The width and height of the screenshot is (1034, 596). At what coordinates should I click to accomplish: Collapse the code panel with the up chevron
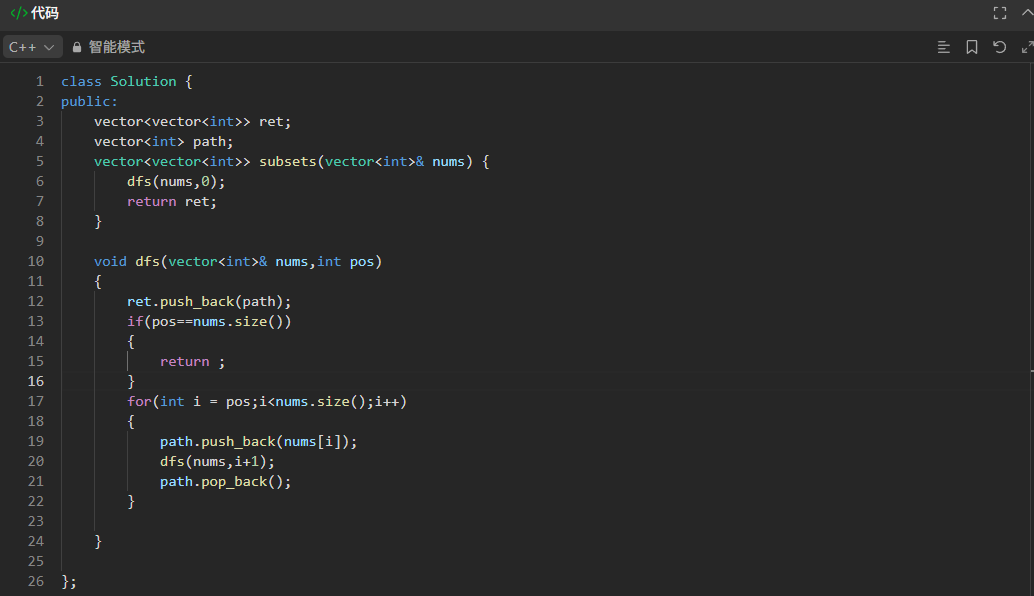[1027, 13]
